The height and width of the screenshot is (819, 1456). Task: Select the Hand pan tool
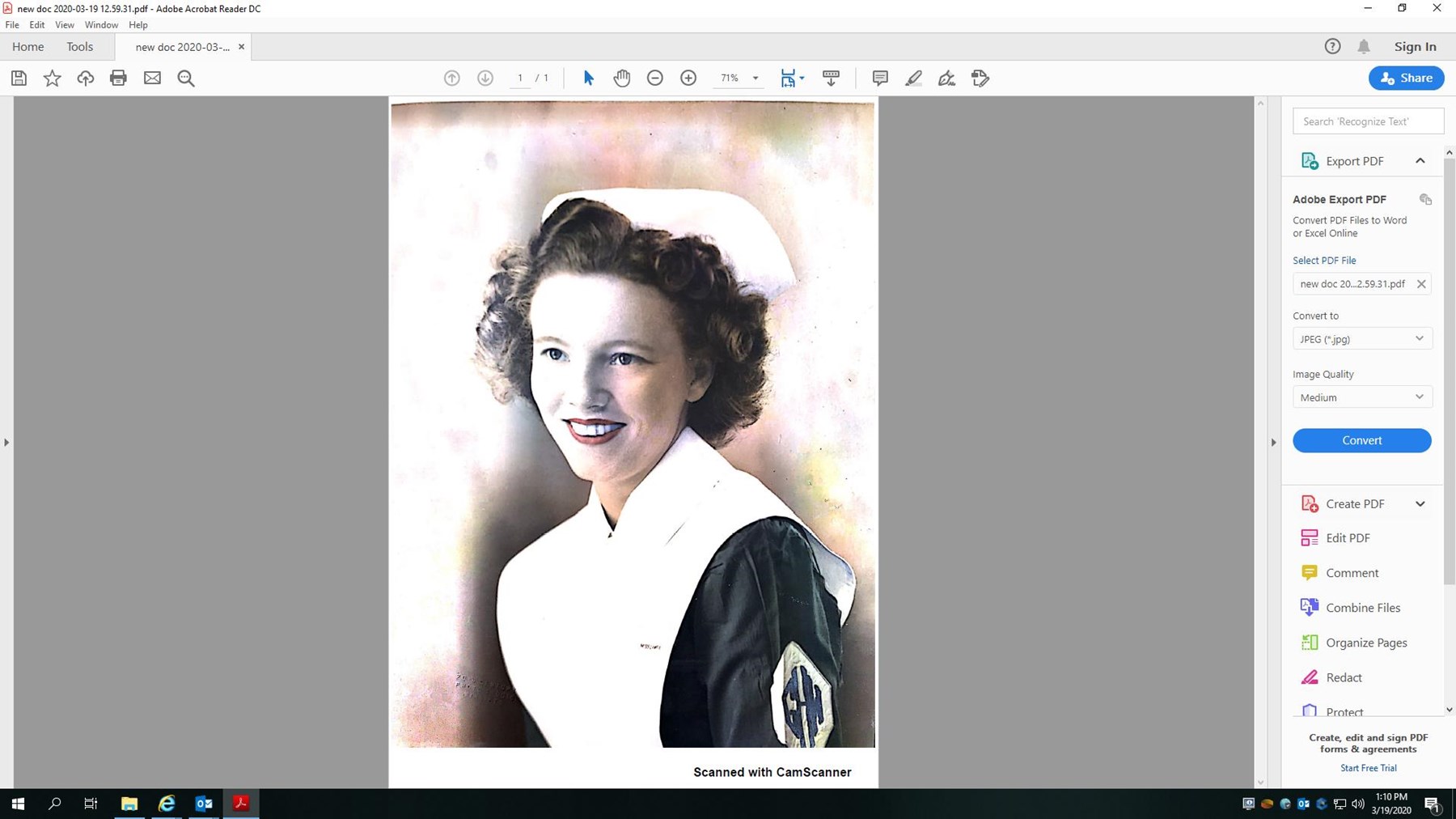pyautogui.click(x=621, y=79)
